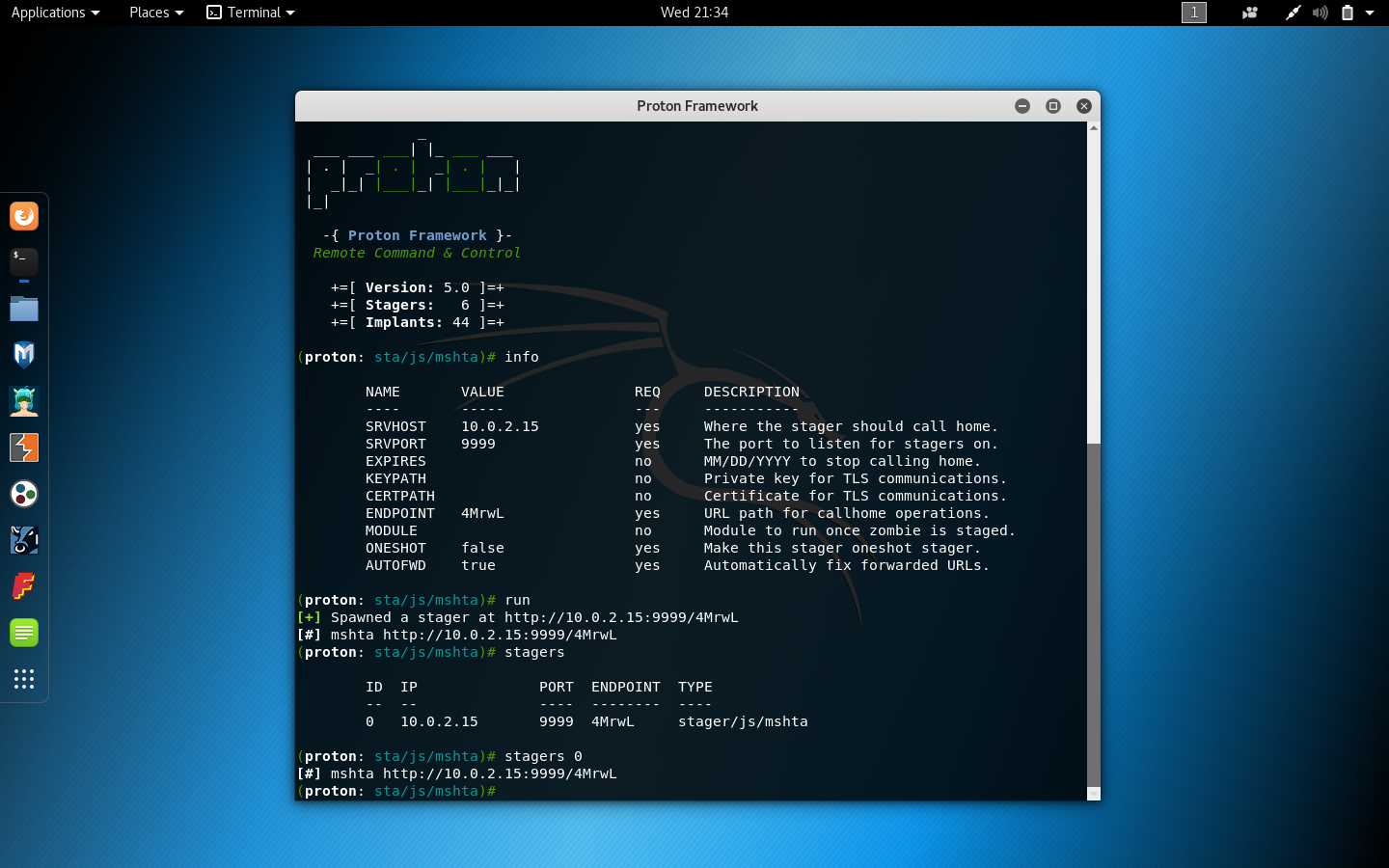
Task: Launch Burp Suite from the dock
Action: [x=24, y=448]
